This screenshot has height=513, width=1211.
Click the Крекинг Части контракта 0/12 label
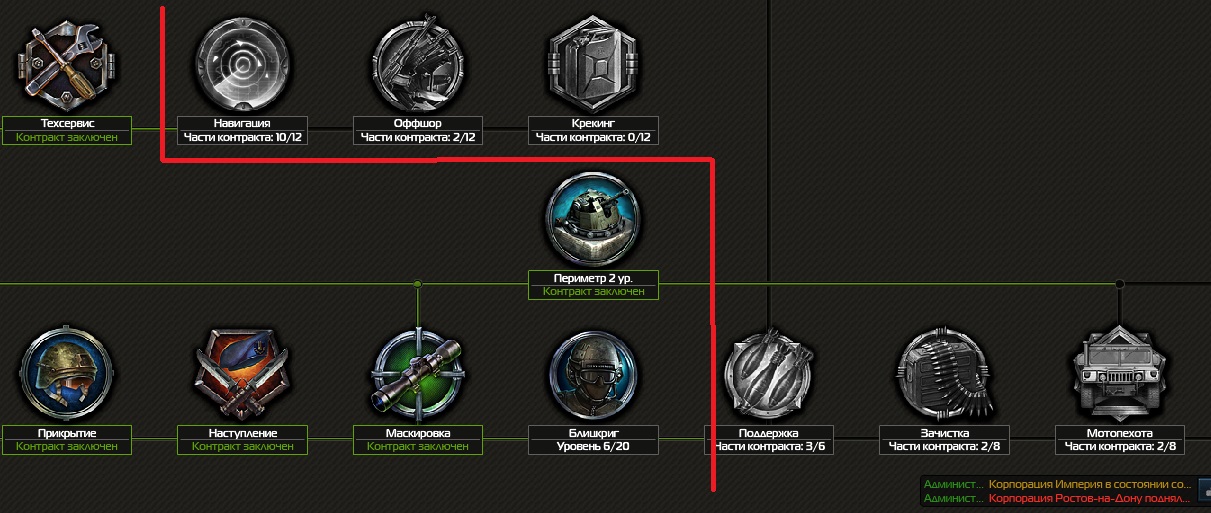pos(593,137)
